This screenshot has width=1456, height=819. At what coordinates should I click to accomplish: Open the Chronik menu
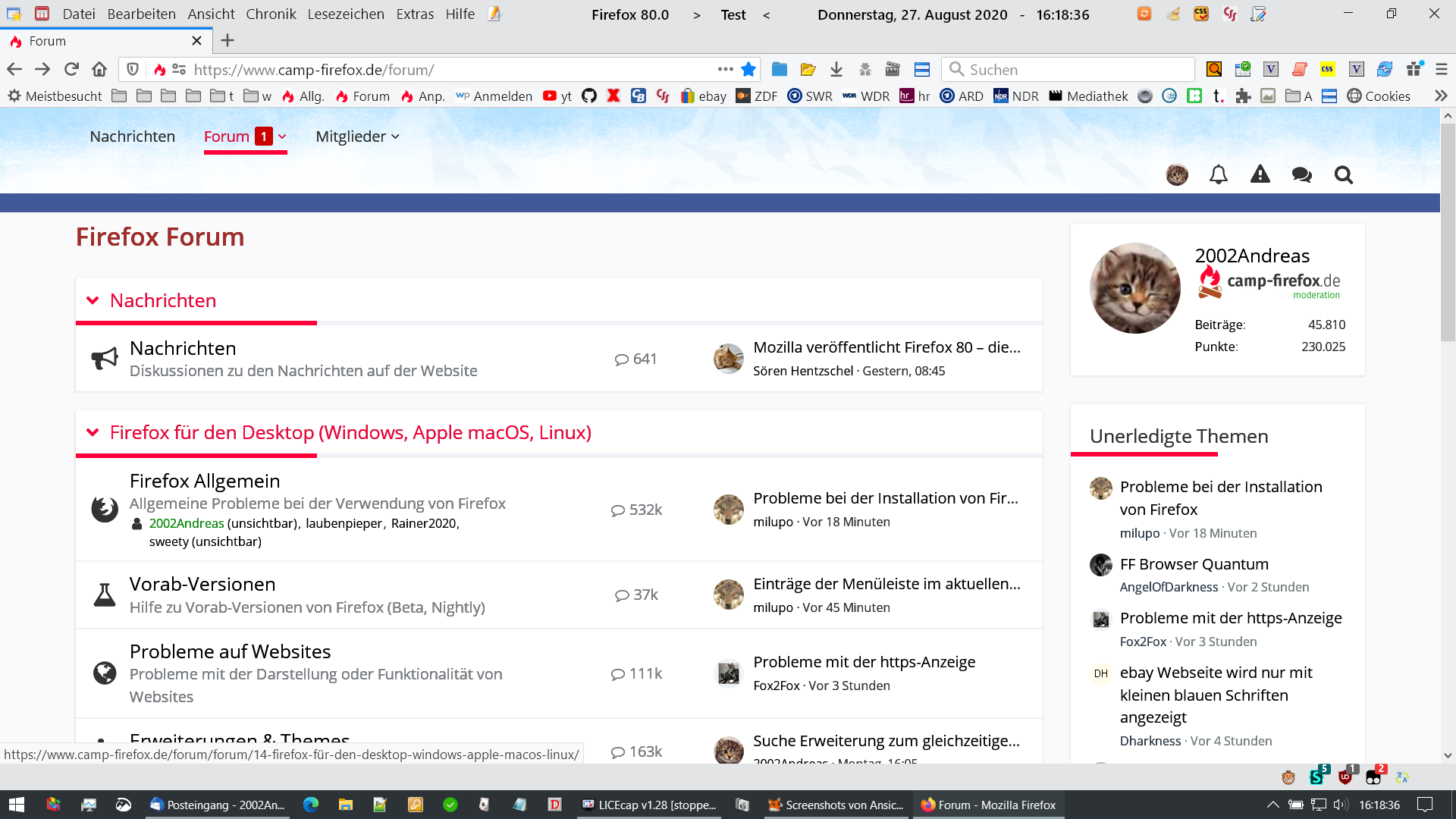(271, 14)
